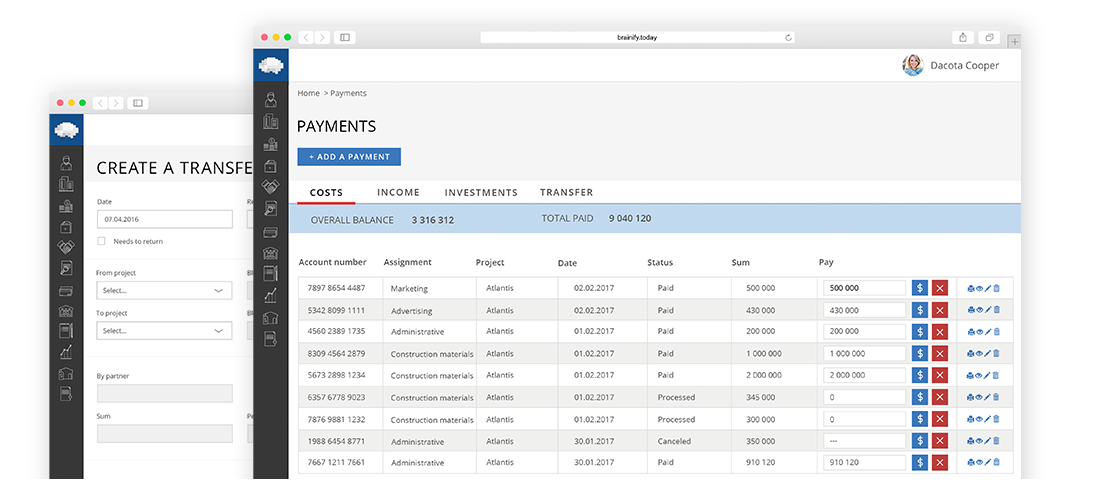This screenshot has width=1105, height=489.
Task: Click the date 30.01.2017 in 7667 1211 7661 row
Action: tap(594, 463)
